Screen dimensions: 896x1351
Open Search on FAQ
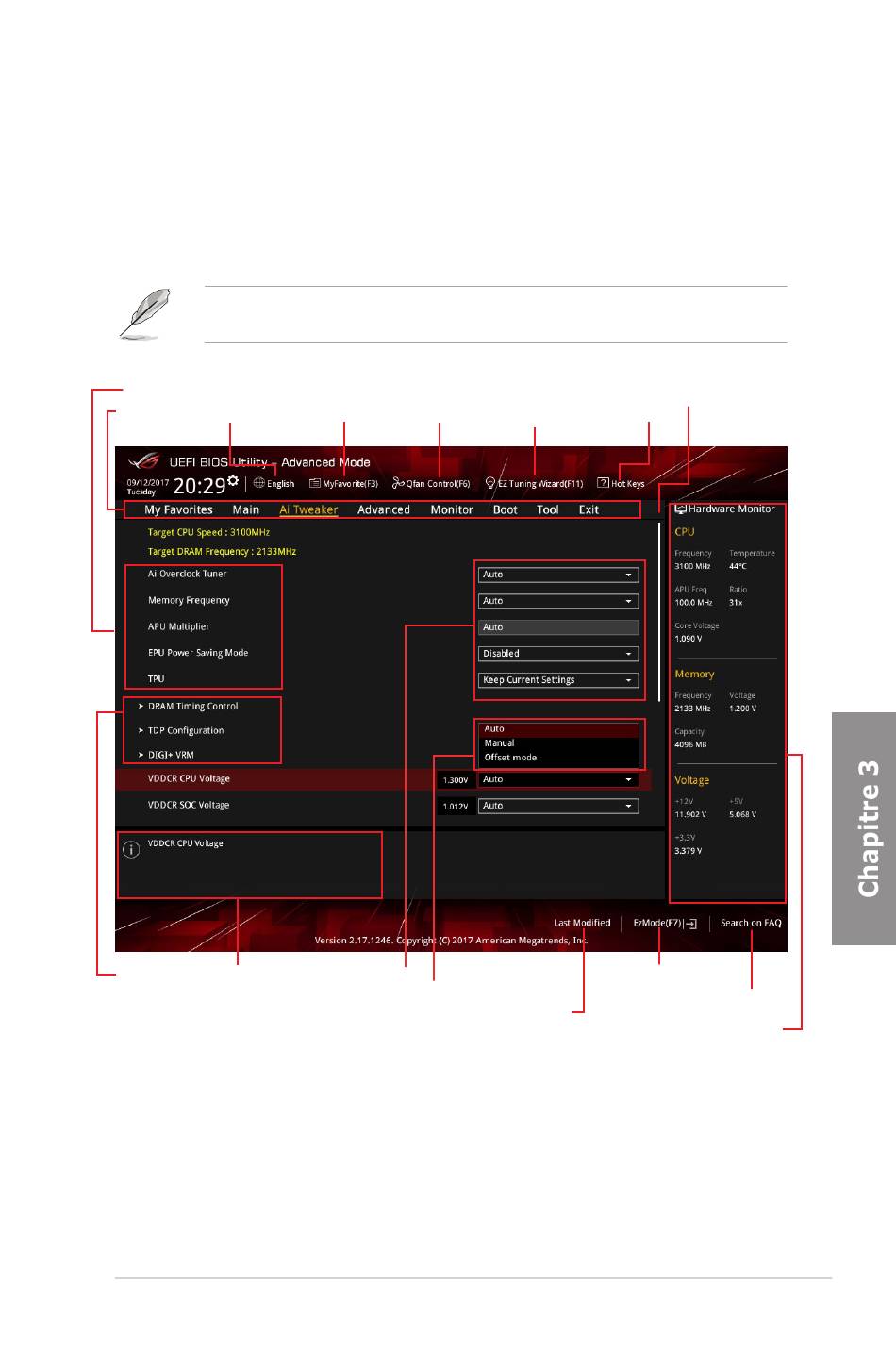pos(751,923)
